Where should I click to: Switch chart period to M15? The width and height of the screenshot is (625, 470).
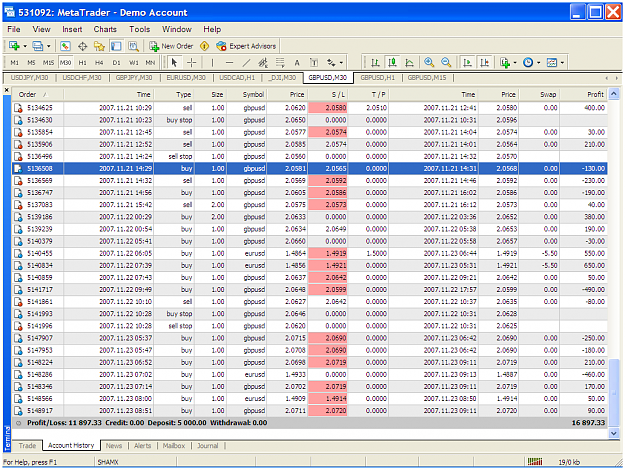pos(48,63)
